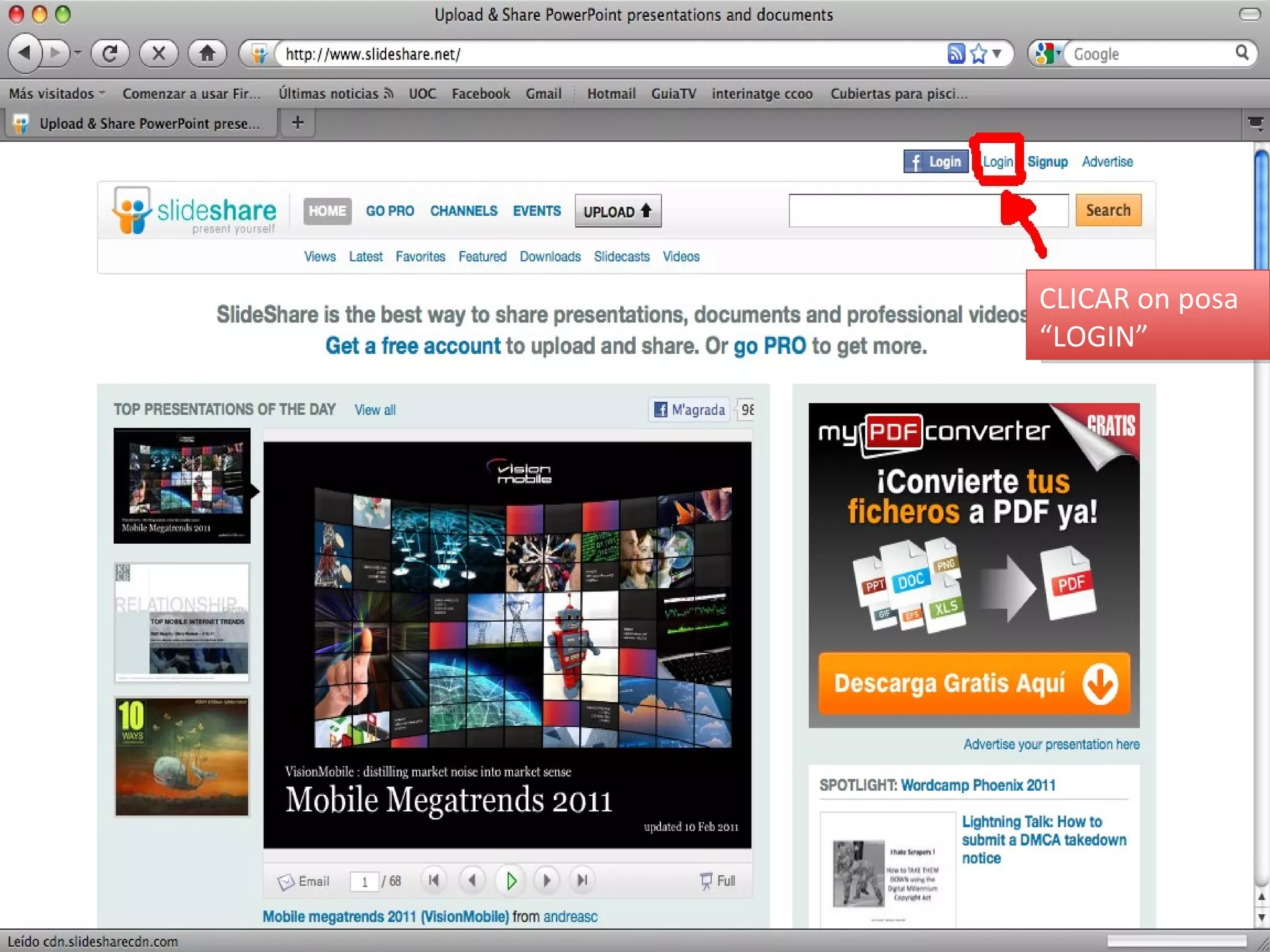
Task: Open new browser tab with plus button
Action: tap(298, 123)
